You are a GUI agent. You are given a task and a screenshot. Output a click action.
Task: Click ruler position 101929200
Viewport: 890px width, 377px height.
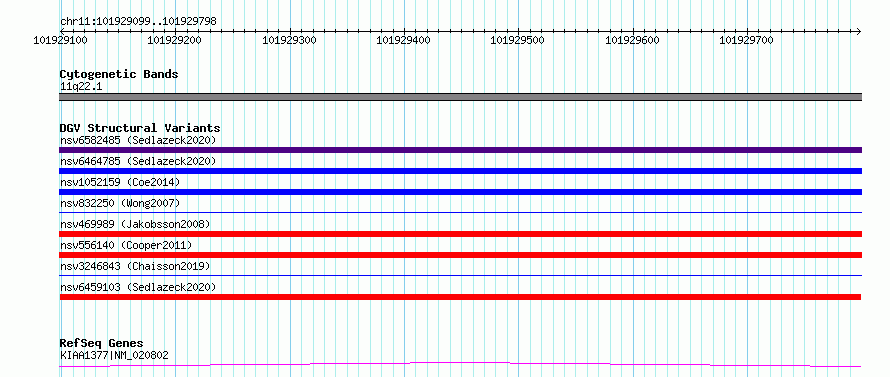175,40
